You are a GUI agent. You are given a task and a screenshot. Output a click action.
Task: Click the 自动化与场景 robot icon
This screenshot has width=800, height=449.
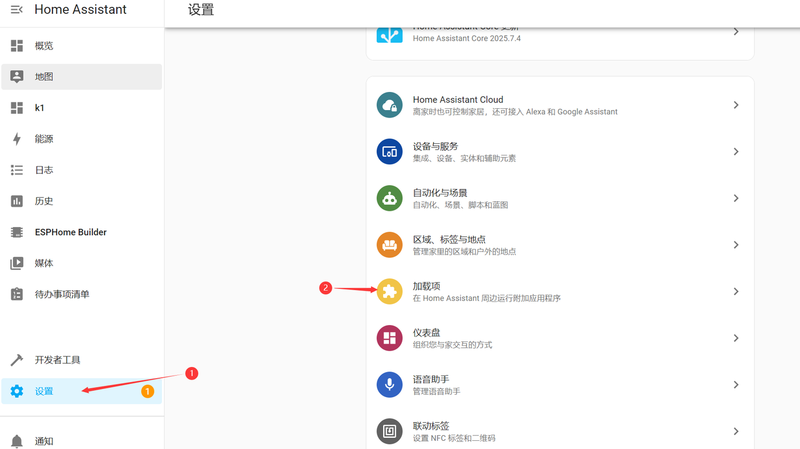point(389,198)
